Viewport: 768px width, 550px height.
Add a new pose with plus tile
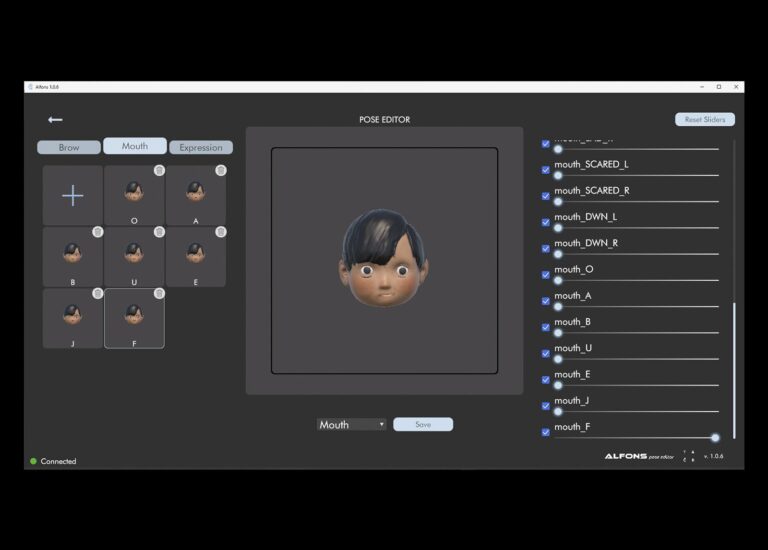point(73,196)
